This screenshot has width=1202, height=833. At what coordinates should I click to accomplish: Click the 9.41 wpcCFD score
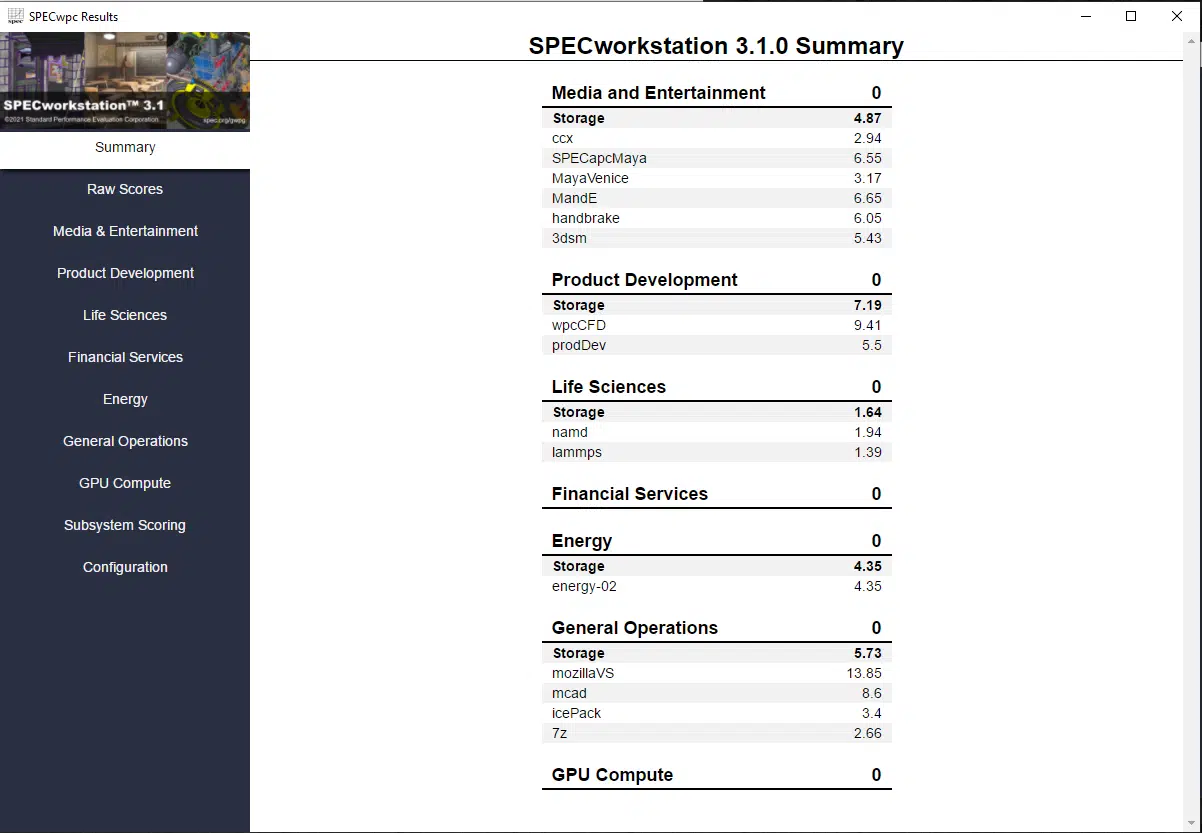tap(868, 325)
